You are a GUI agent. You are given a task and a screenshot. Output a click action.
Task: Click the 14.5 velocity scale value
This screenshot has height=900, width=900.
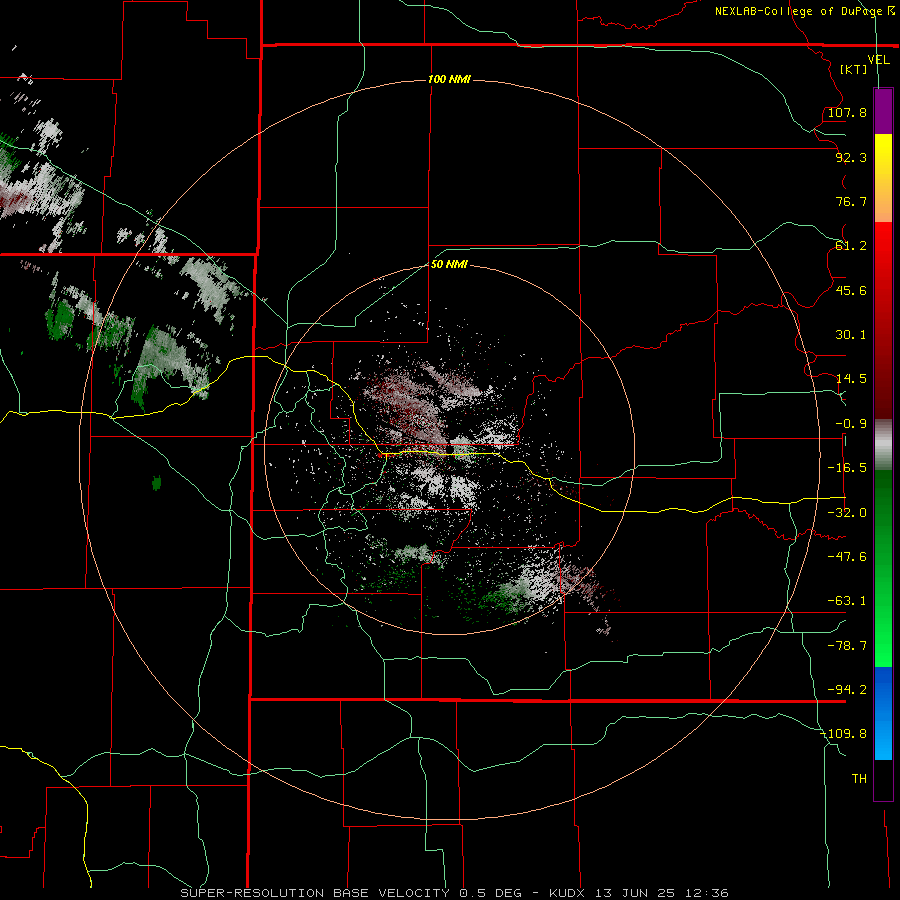851,379
